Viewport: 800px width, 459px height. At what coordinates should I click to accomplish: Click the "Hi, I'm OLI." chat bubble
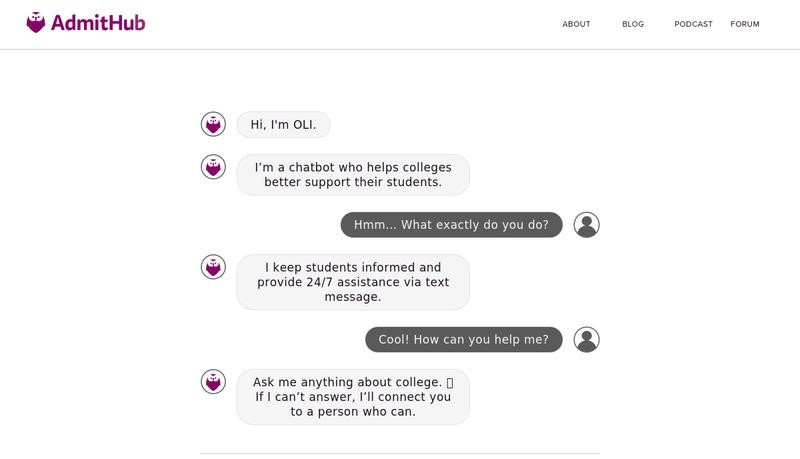tap(283, 125)
